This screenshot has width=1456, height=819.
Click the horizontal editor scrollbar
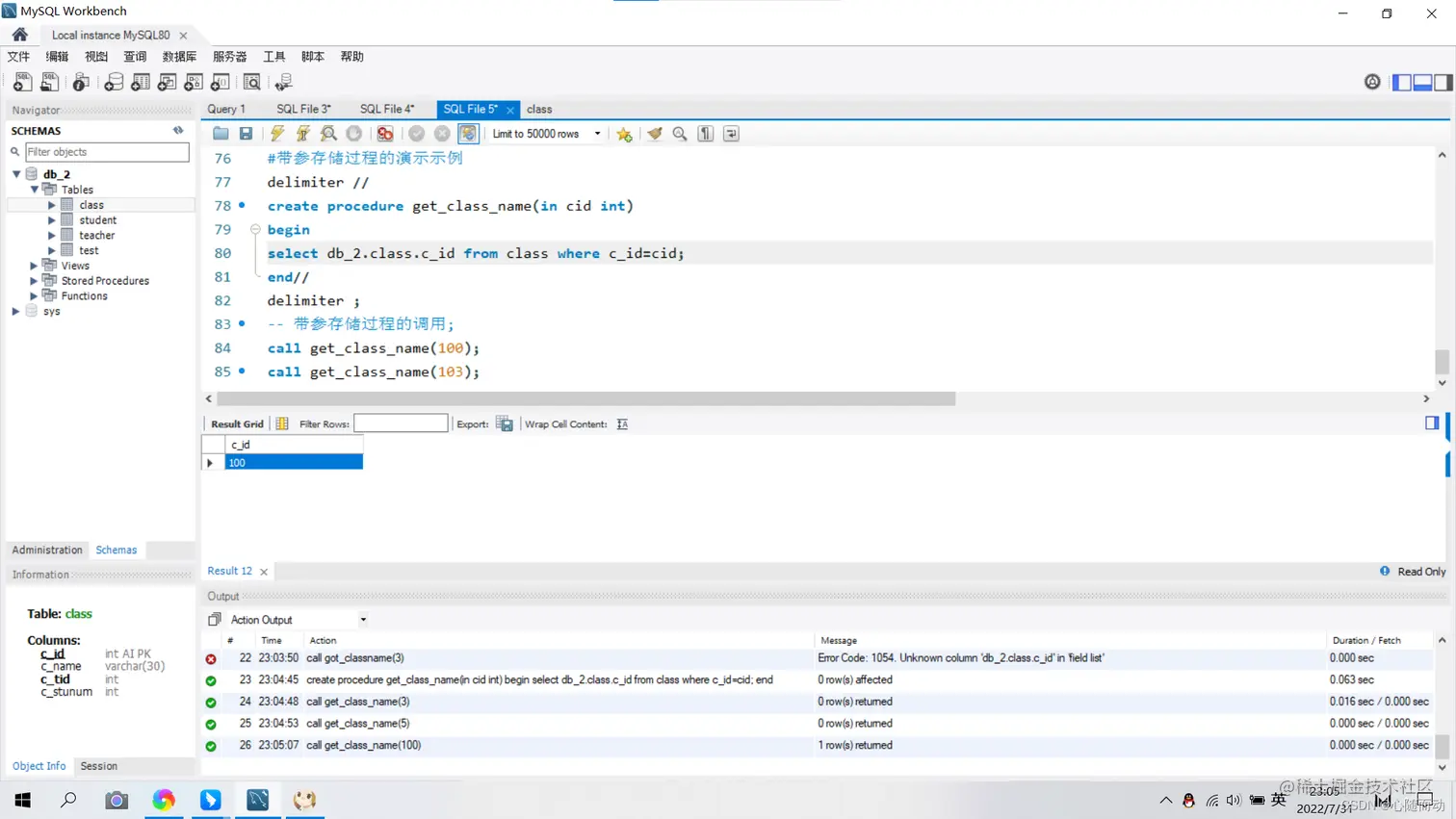click(585, 398)
